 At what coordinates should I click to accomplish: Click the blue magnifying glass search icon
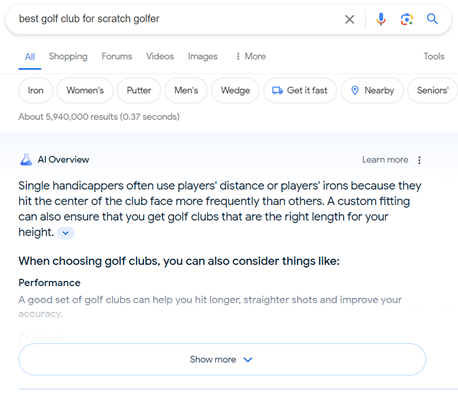click(x=432, y=19)
